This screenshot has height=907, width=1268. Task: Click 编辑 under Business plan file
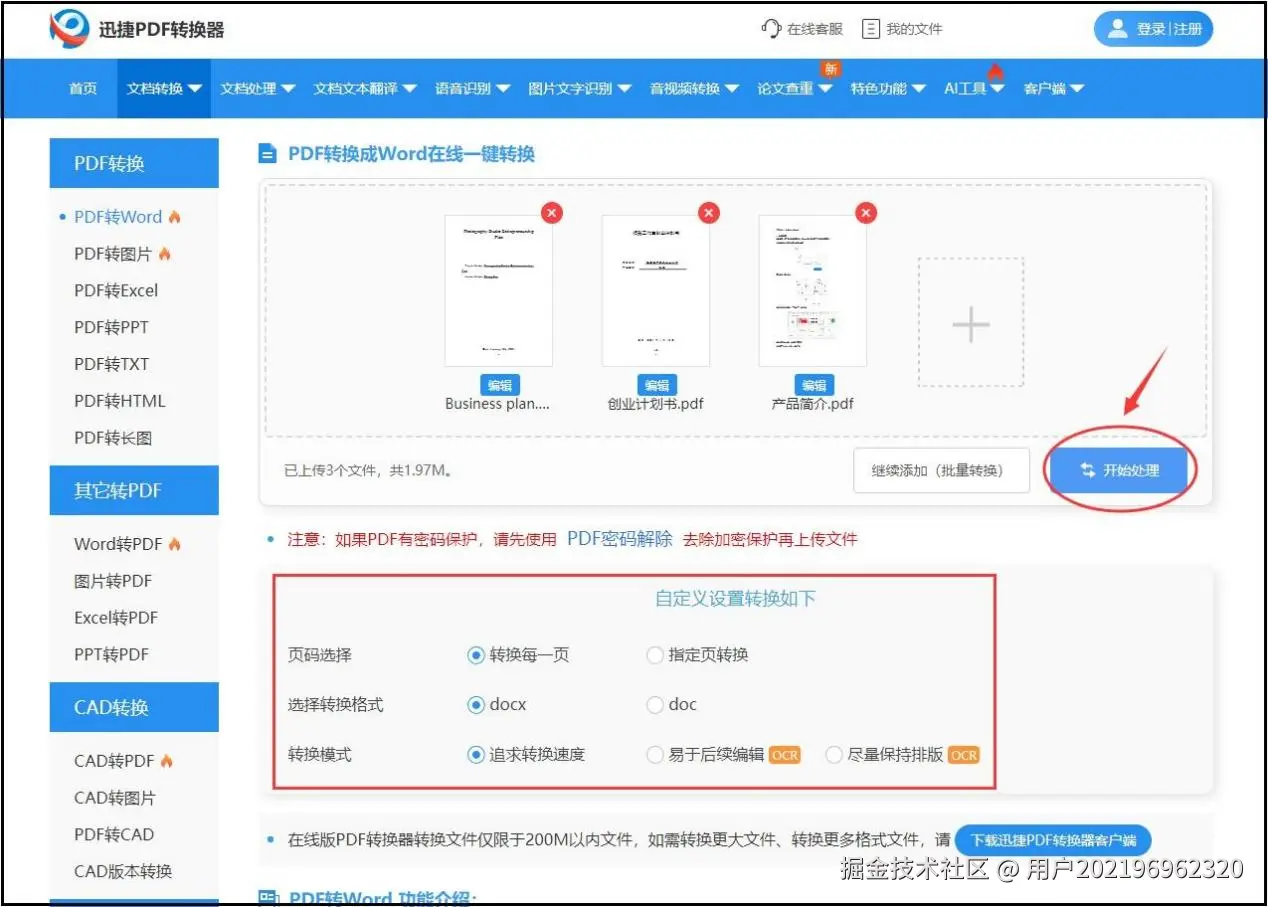pos(499,386)
